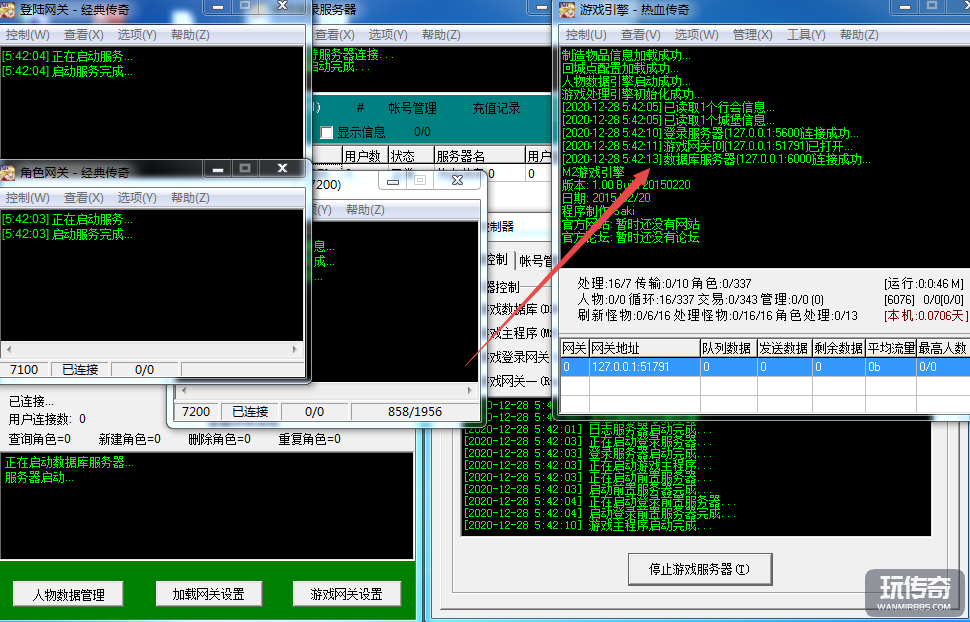Viewport: 970px width, 622px height.
Task: Select gateway row 127.0.0.1:51791
Action: (x=764, y=366)
